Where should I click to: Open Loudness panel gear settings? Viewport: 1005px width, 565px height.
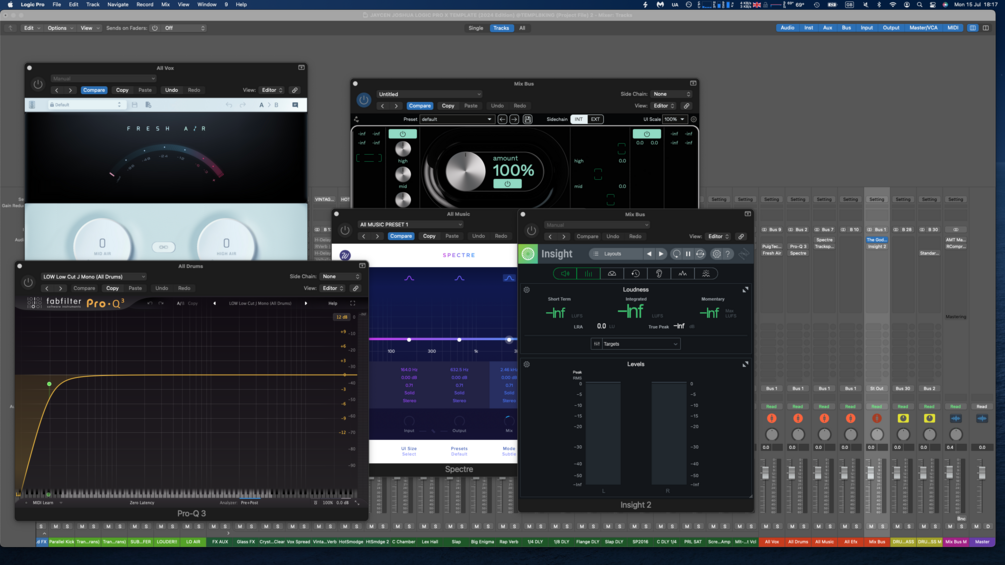click(527, 290)
